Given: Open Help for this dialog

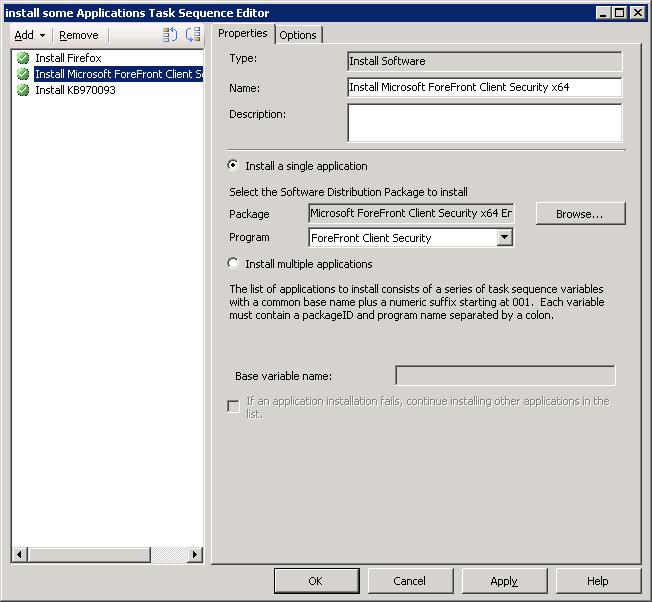Looking at the screenshot, I should [x=598, y=581].
